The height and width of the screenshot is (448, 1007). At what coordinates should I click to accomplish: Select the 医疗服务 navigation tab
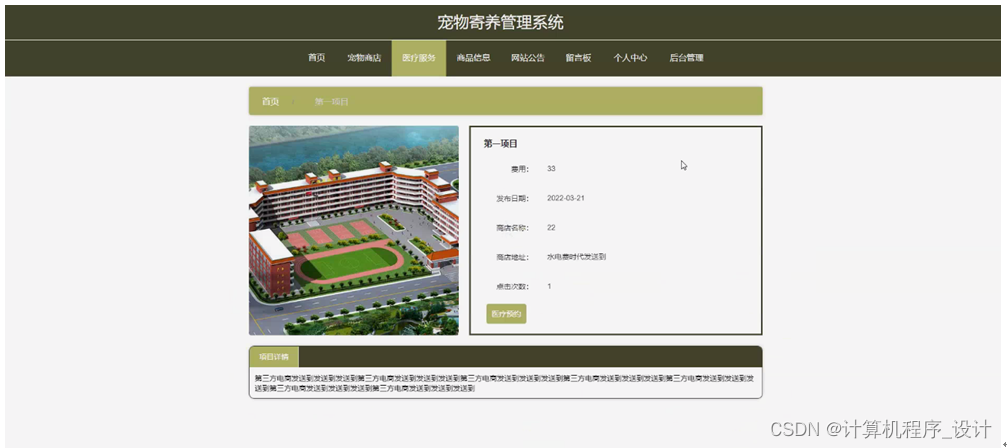pyautogui.click(x=419, y=58)
